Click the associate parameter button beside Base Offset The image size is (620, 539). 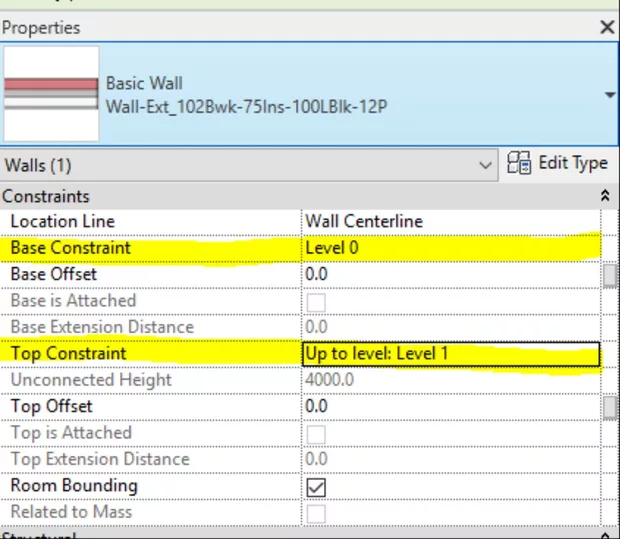click(x=609, y=275)
